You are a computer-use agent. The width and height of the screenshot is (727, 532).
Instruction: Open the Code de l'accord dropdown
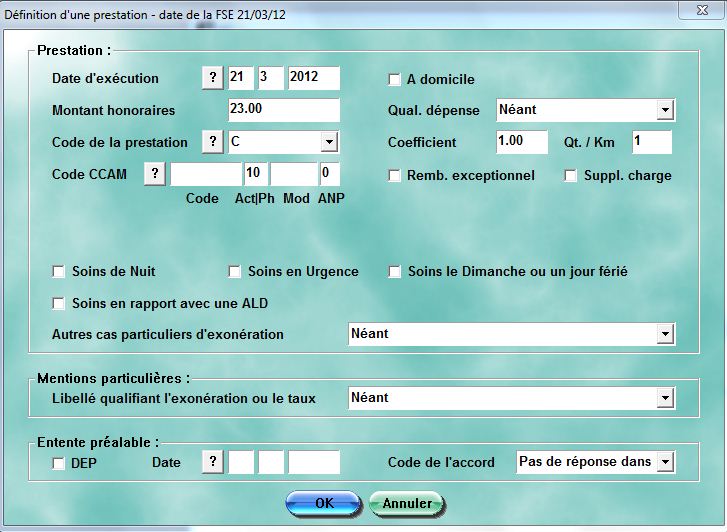coord(665,462)
